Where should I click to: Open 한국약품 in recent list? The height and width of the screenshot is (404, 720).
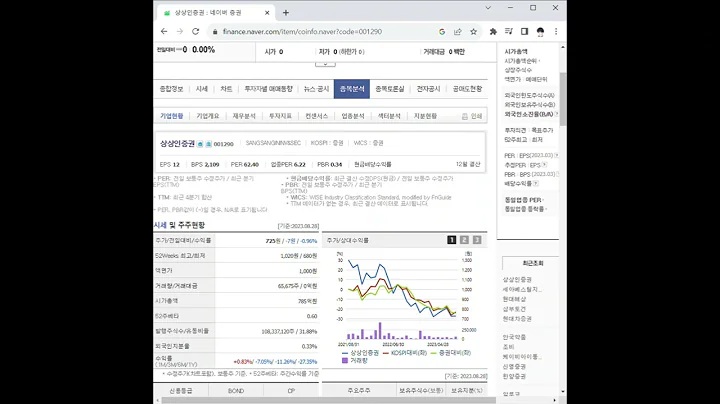pyautogui.click(x=514, y=337)
